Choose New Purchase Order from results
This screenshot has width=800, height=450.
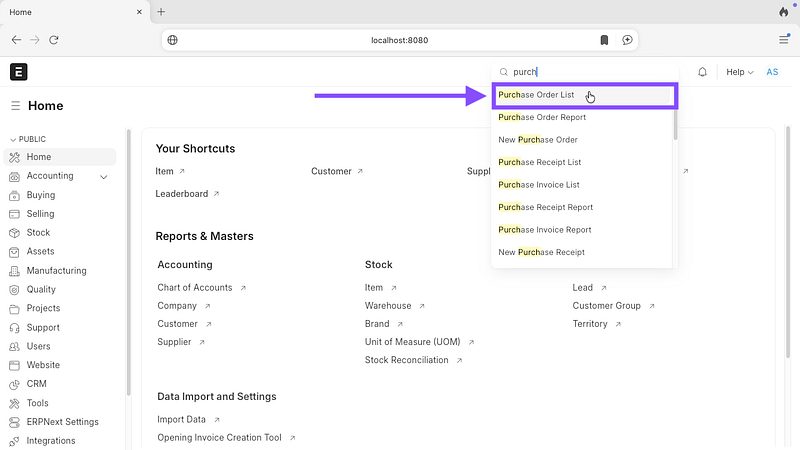[x=538, y=140]
